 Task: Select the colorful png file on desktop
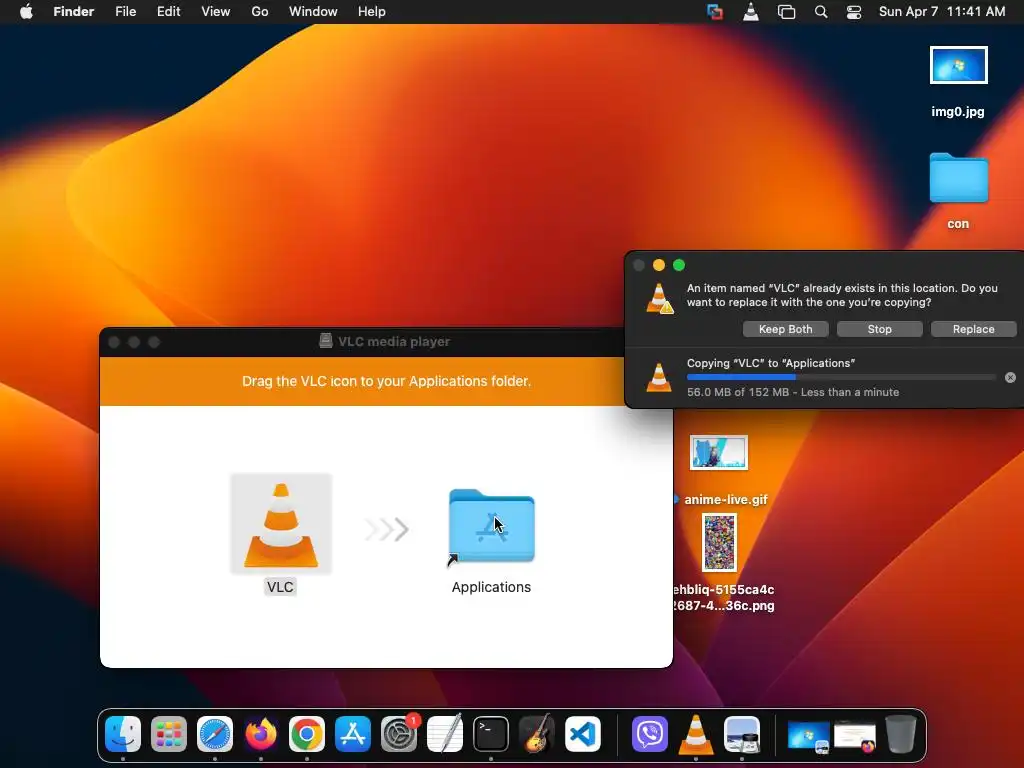(x=719, y=543)
